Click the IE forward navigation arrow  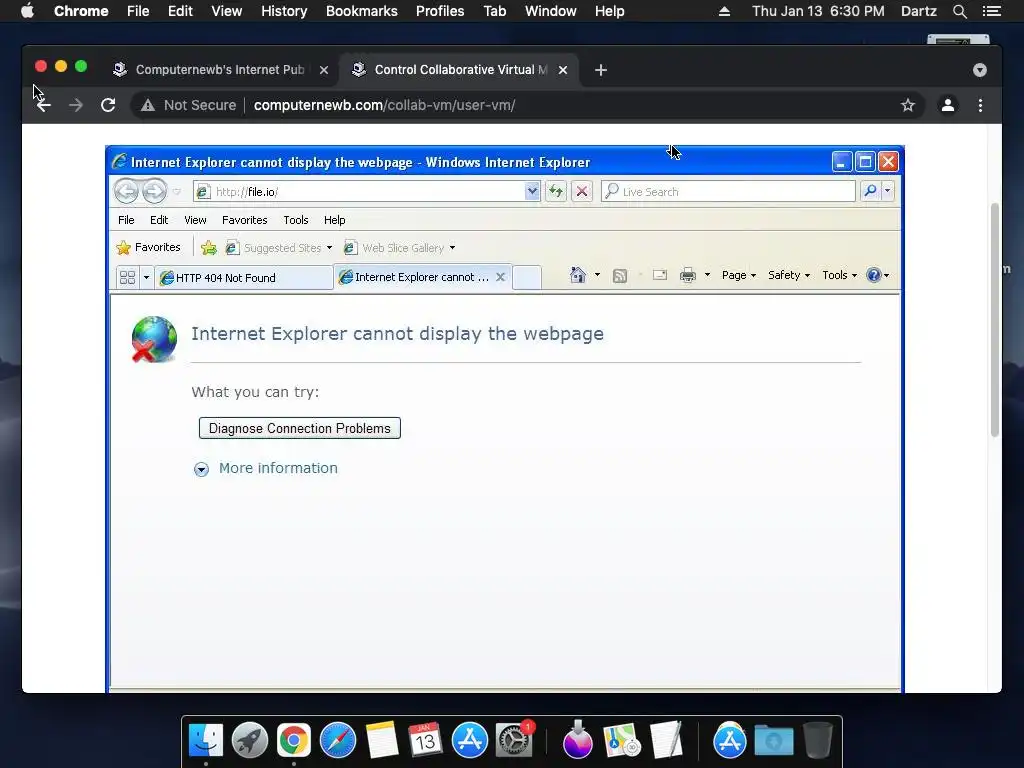[155, 191]
